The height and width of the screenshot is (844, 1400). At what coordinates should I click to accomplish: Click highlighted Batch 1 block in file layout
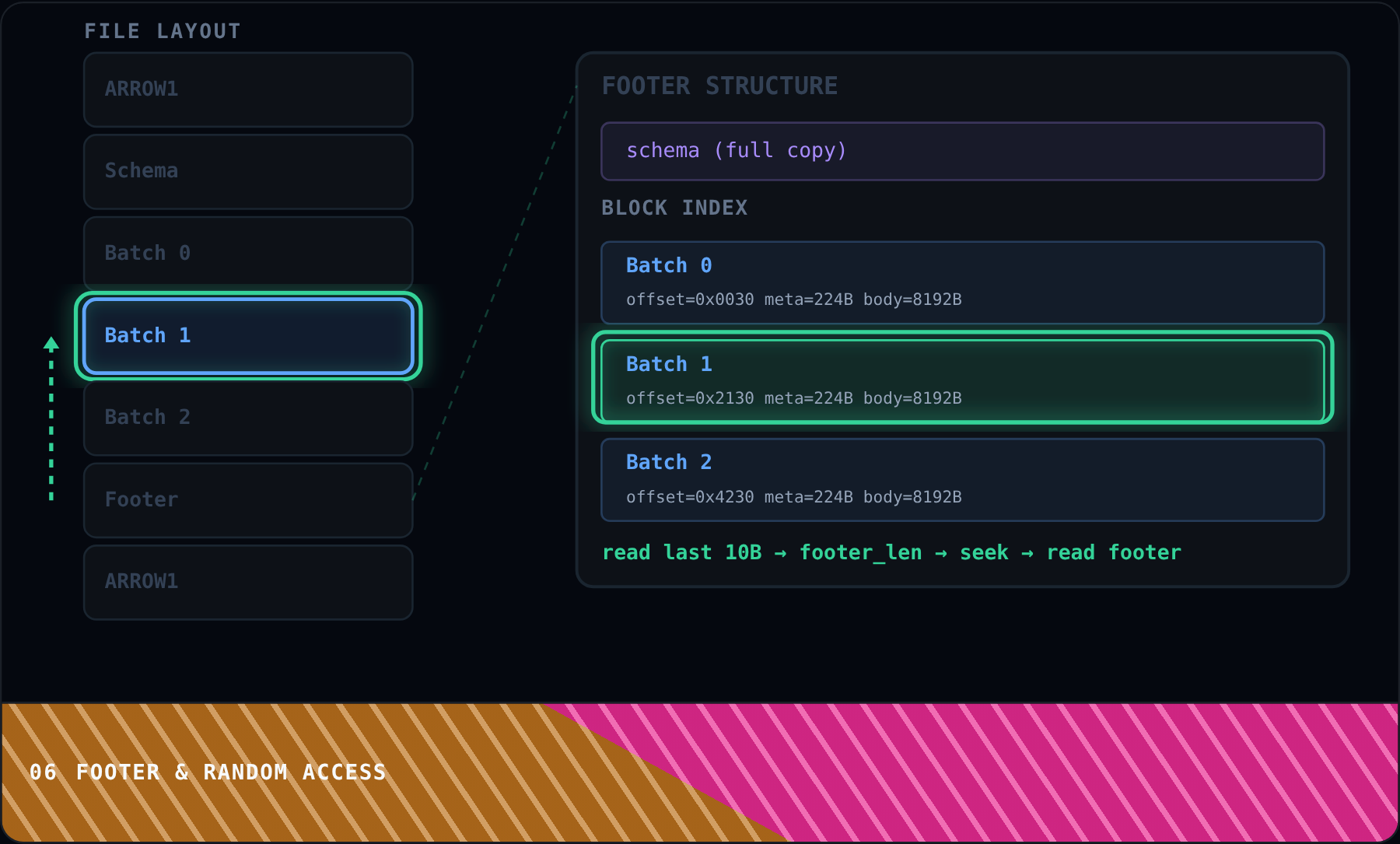(x=248, y=336)
